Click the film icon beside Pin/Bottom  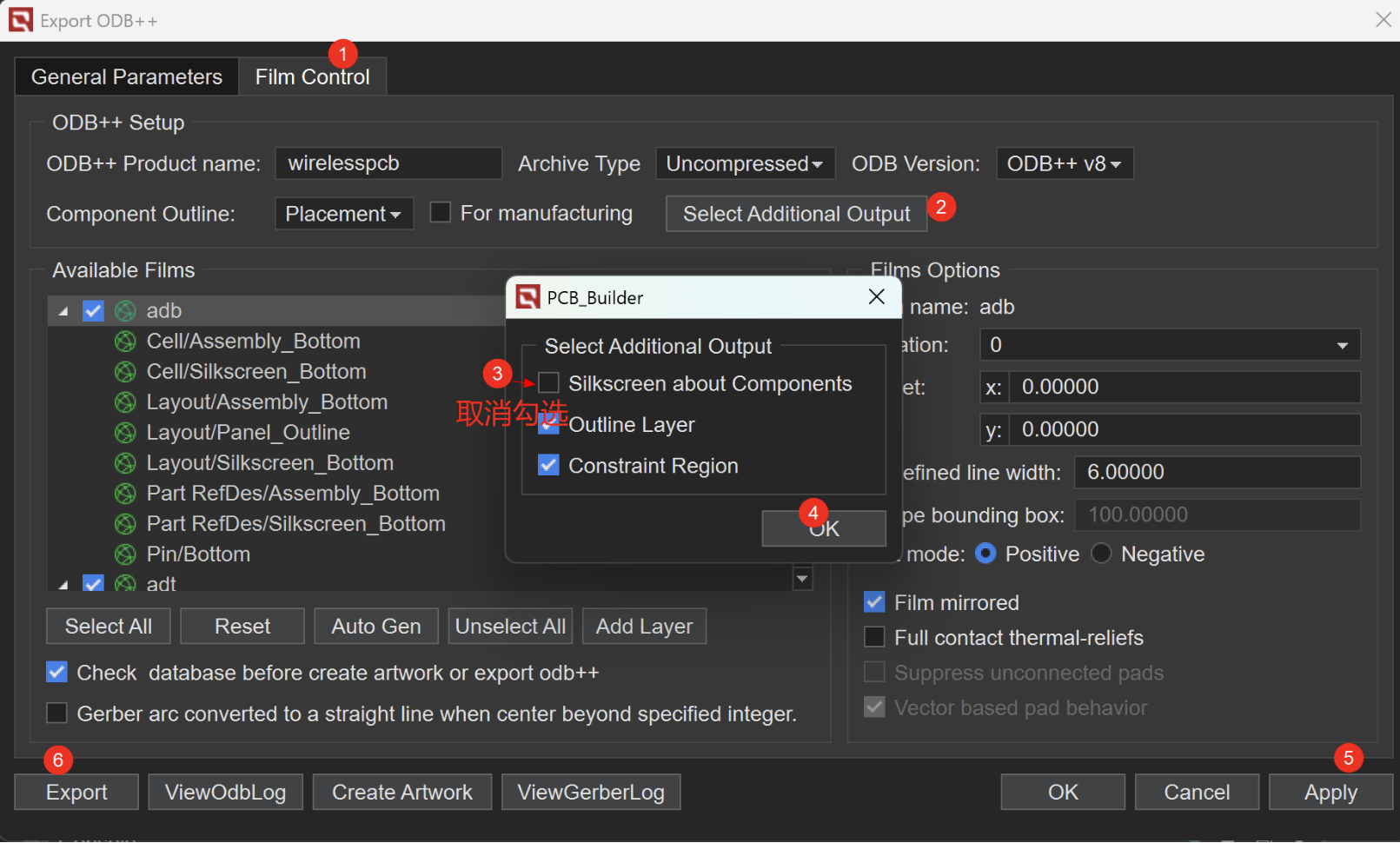125,554
